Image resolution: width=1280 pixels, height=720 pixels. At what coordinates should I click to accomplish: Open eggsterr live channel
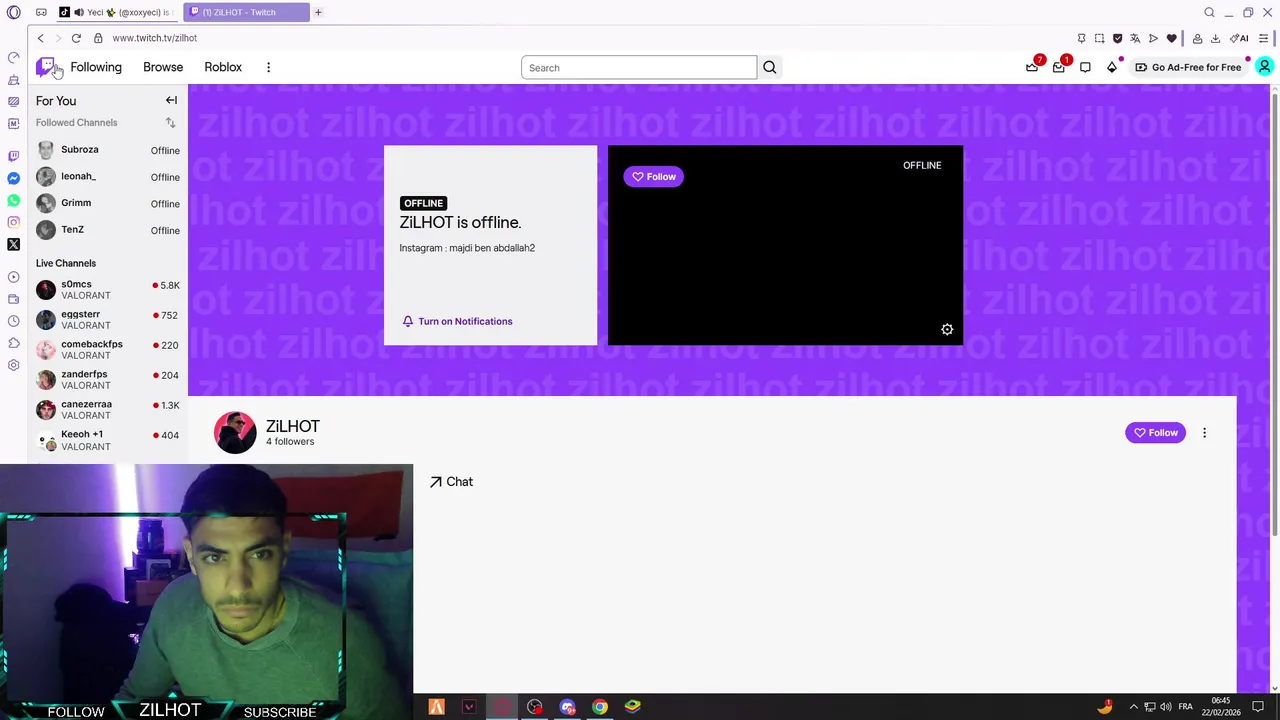(108, 320)
